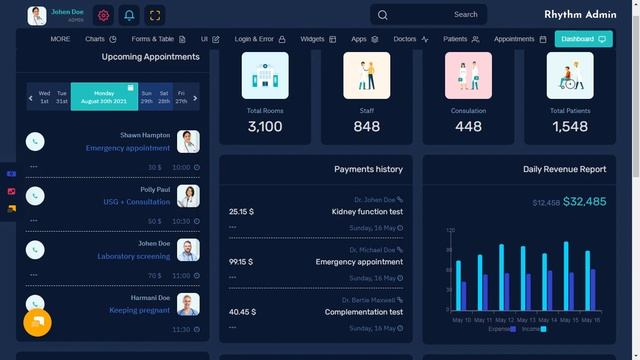This screenshot has width=640, height=360.
Task: Click Dr. Bertie Maxwell link in payments
Action: 372,300
